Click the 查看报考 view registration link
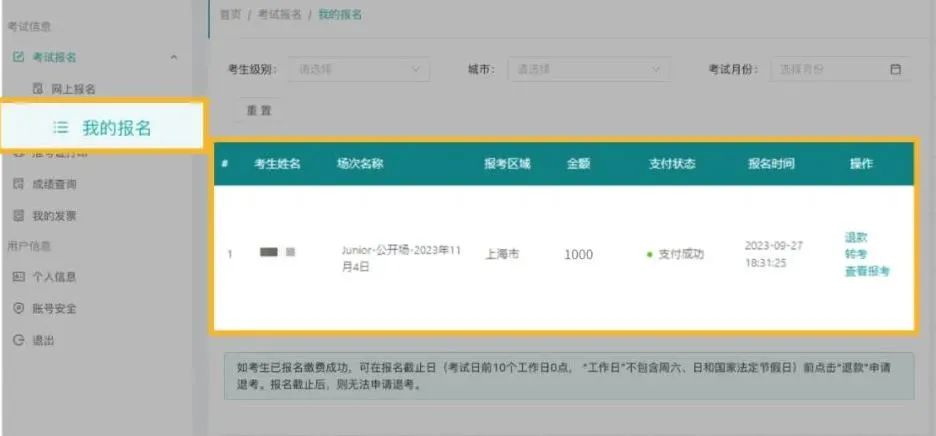 [x=866, y=271]
